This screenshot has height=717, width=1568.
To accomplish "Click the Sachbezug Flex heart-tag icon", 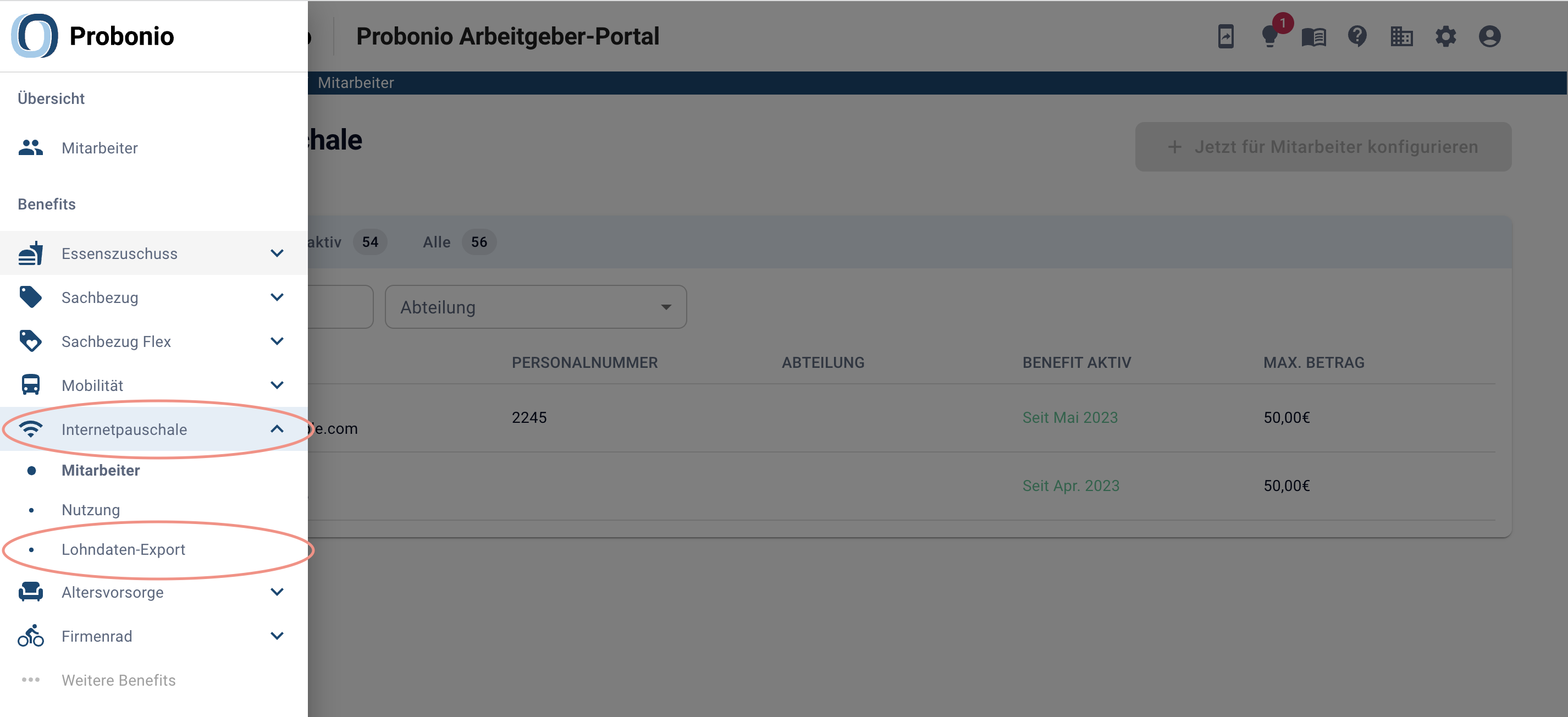I will (x=30, y=341).
